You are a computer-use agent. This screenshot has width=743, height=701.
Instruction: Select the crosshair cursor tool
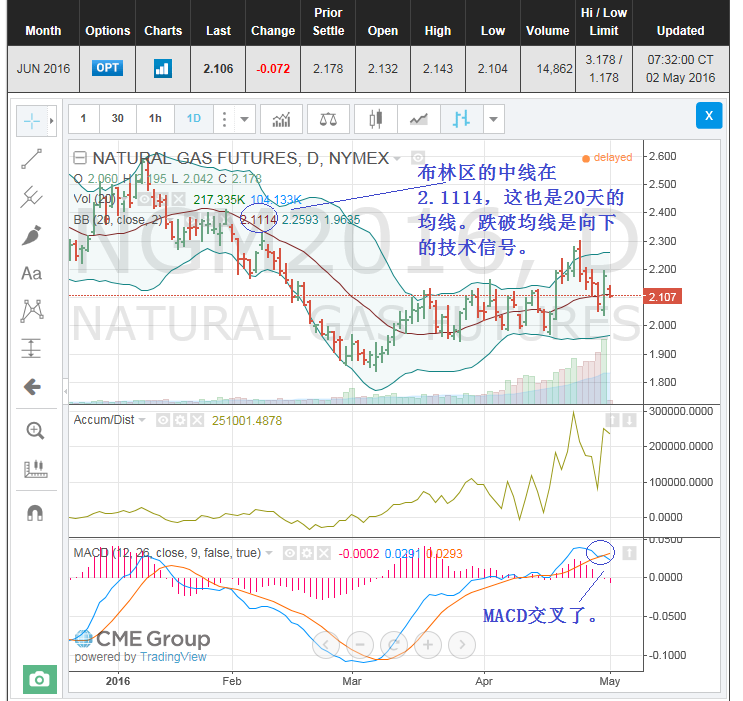point(32,121)
